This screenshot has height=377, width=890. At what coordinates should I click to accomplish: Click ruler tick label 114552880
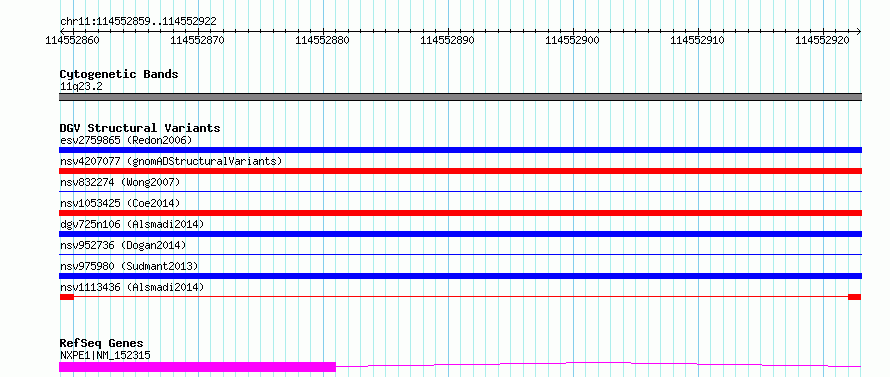coord(323,40)
